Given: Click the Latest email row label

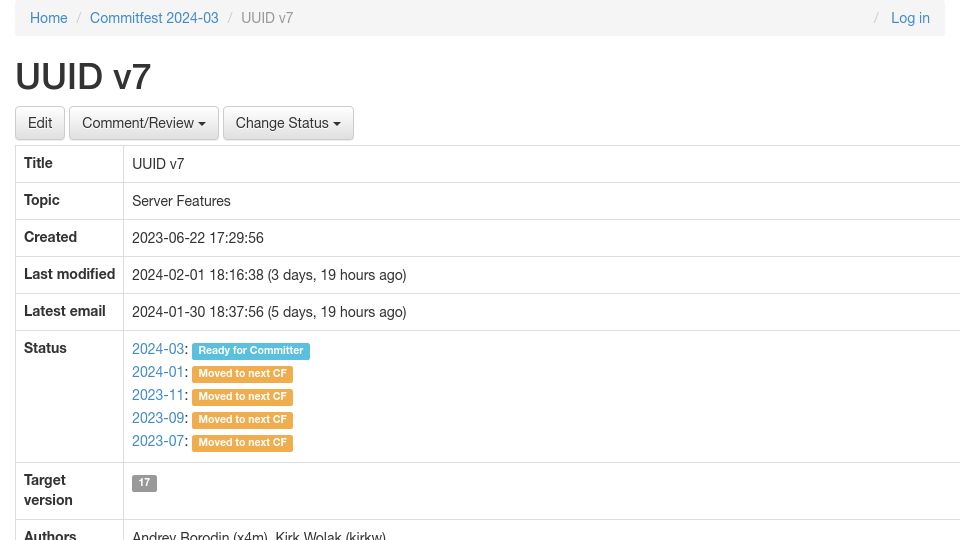Looking at the screenshot, I should click(64, 311).
